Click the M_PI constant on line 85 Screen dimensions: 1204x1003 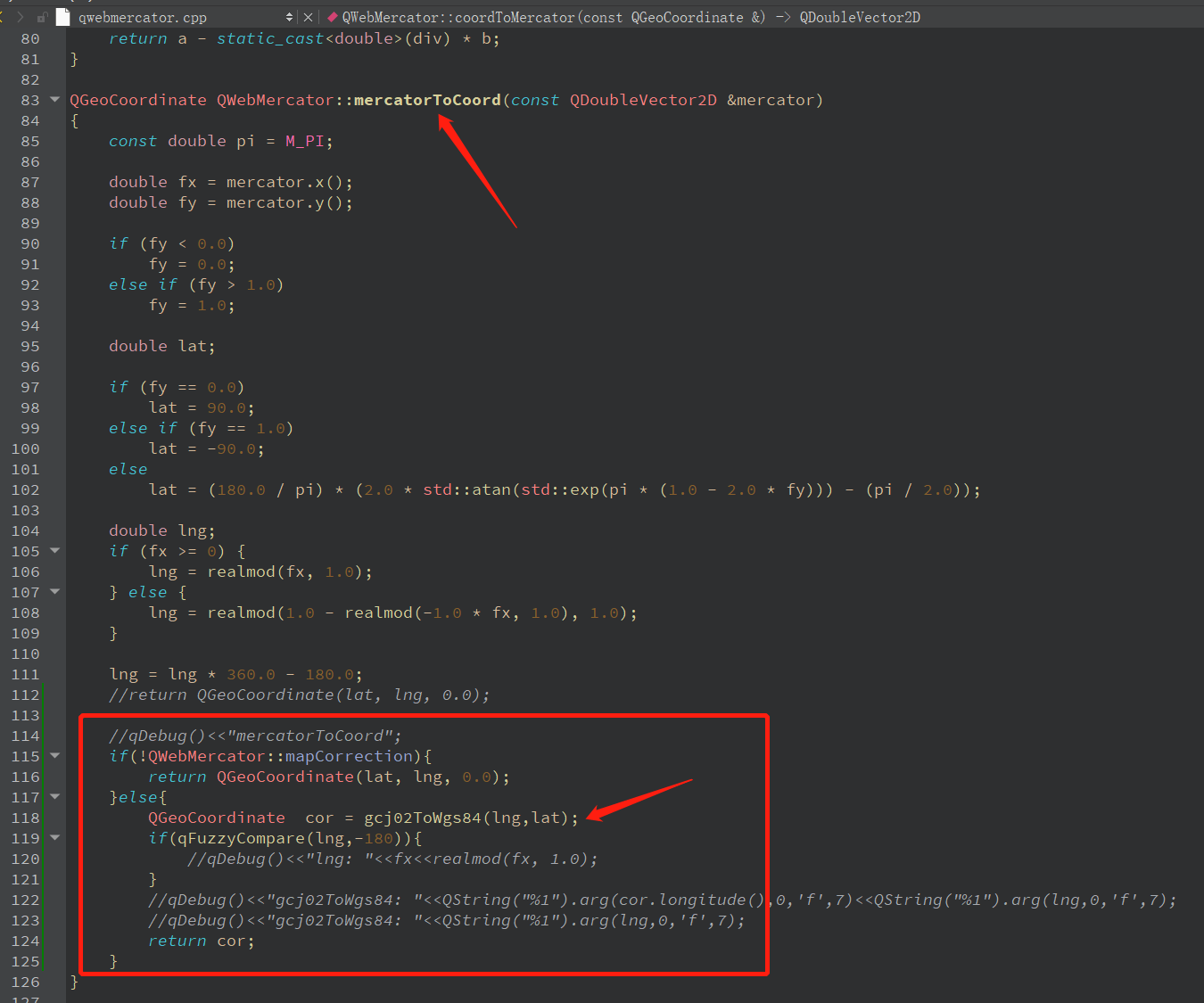(304, 141)
